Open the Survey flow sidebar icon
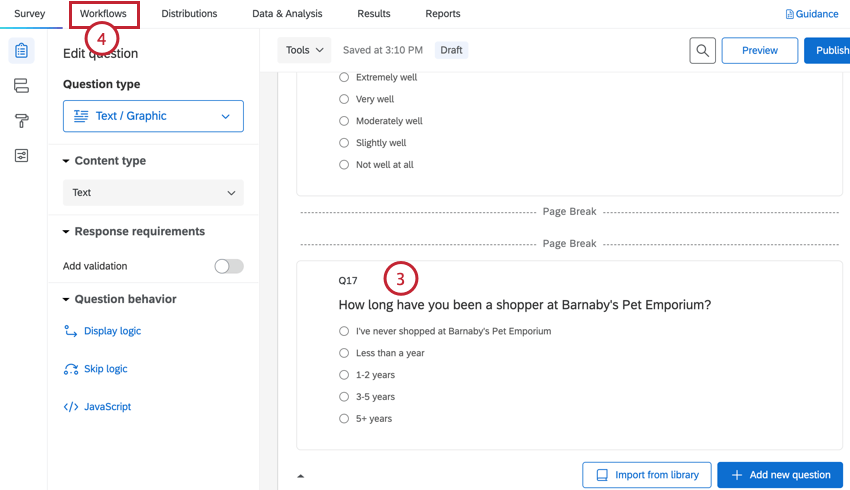Viewport: 850px width, 490px height. click(21, 86)
